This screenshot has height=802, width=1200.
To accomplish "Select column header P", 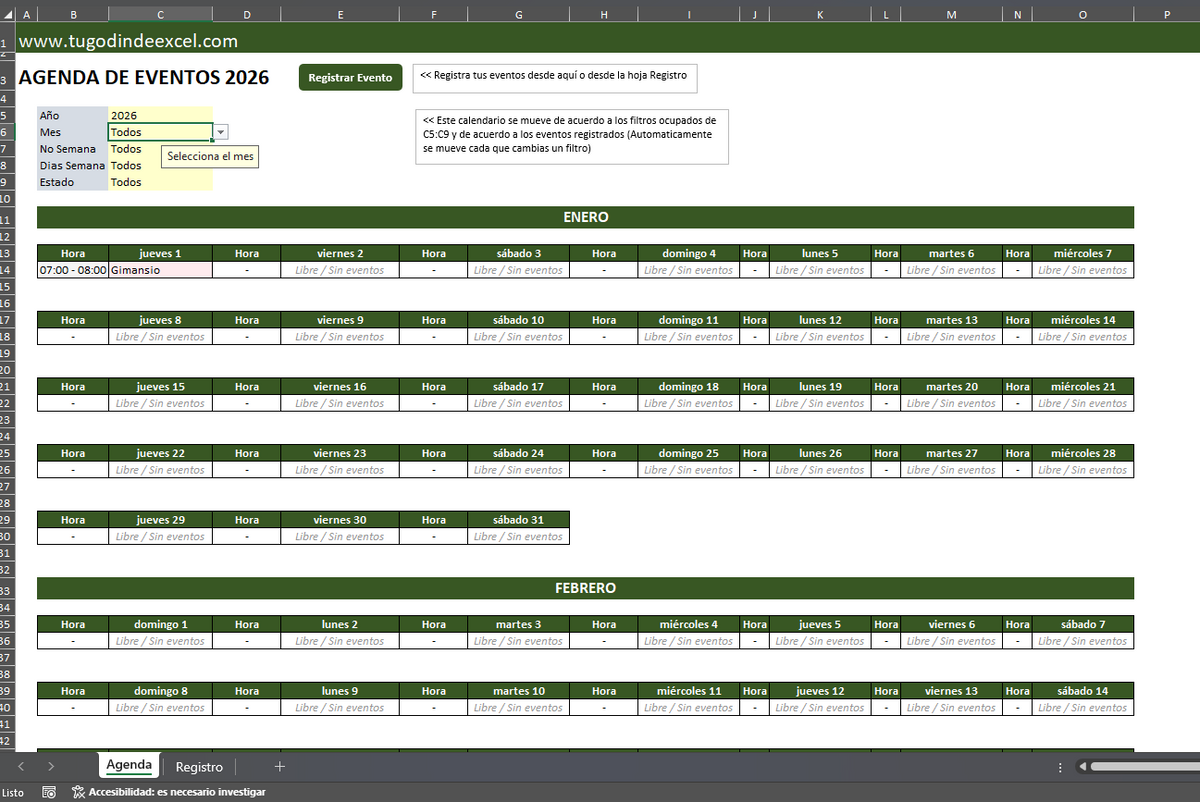I will [x=1167, y=14].
